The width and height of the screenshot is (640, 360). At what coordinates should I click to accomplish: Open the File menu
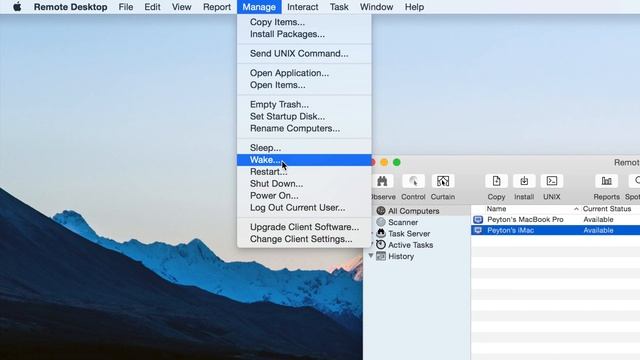[x=126, y=7]
